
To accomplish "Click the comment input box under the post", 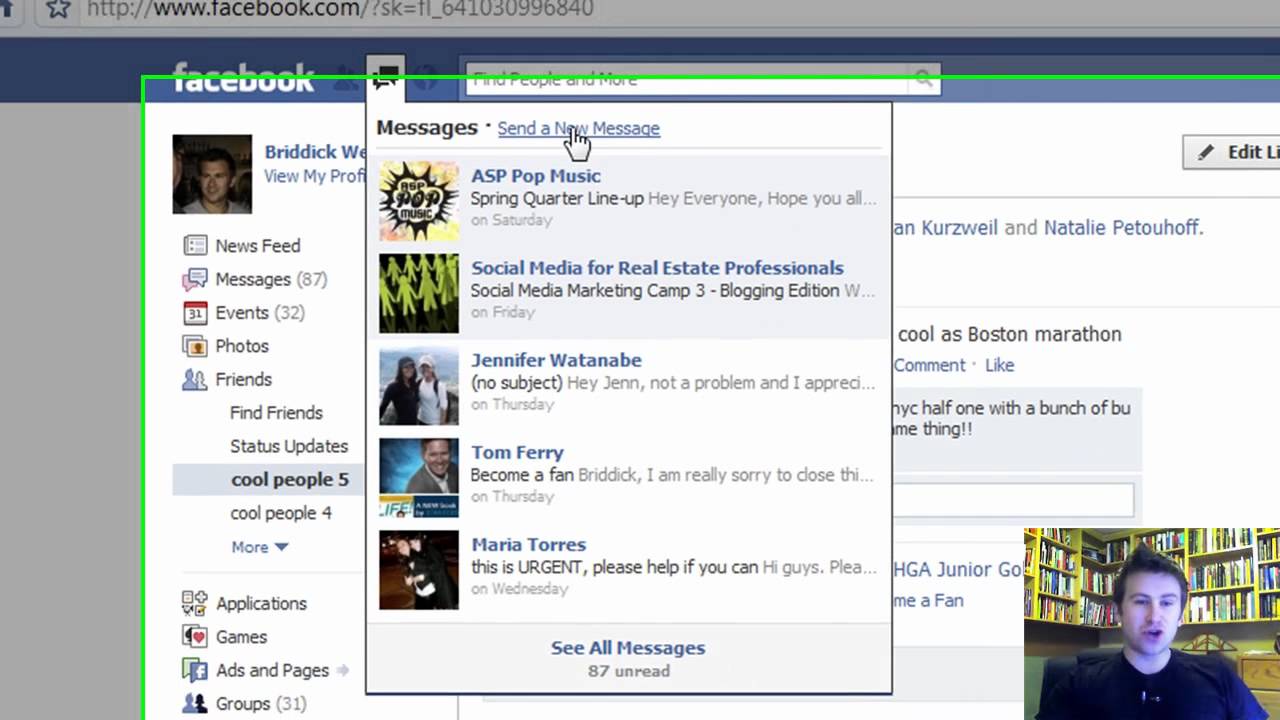I will tap(1014, 500).
